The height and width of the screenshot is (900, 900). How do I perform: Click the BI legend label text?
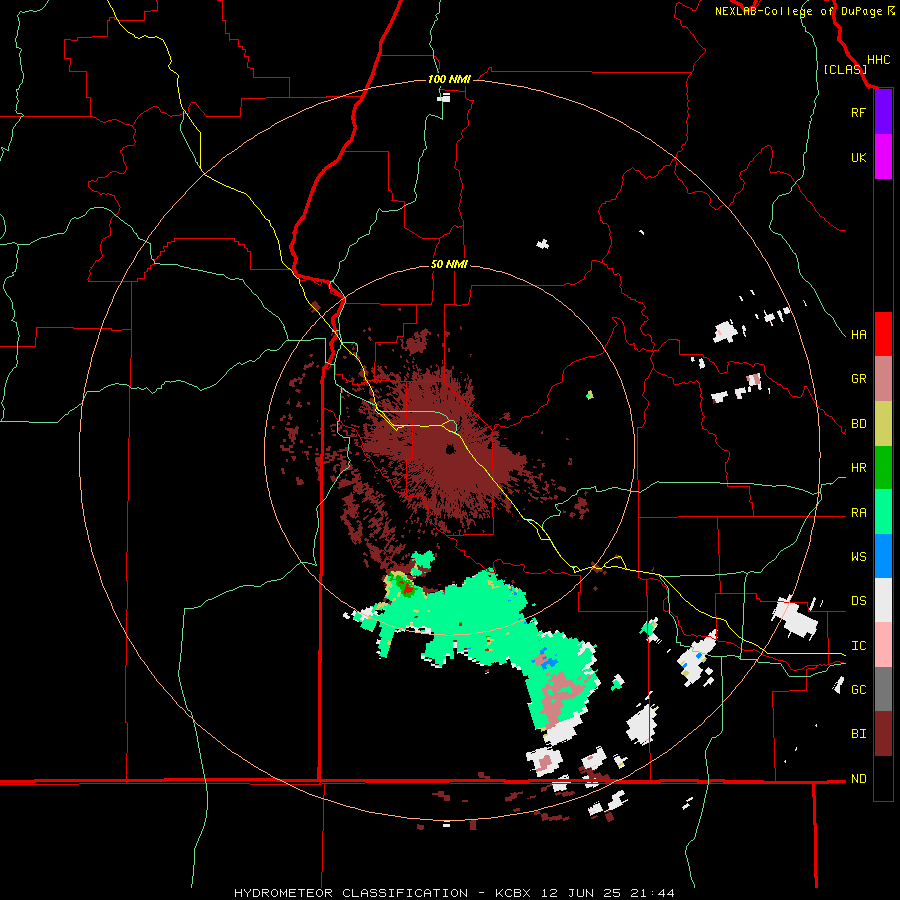tap(858, 734)
